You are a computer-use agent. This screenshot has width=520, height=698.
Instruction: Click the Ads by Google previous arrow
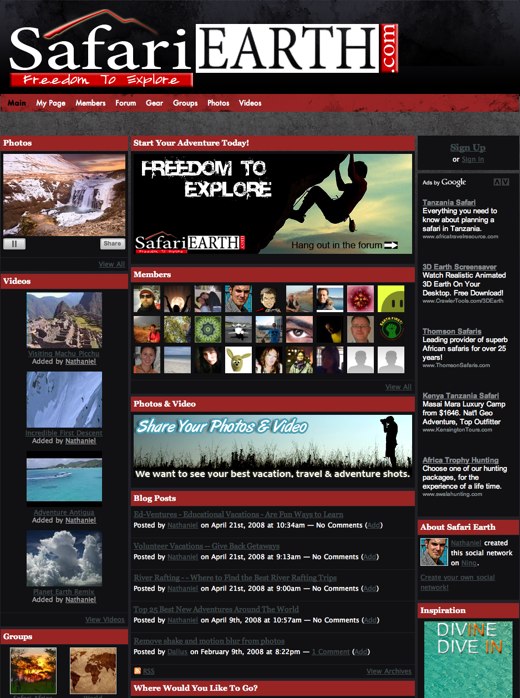pos(497,182)
